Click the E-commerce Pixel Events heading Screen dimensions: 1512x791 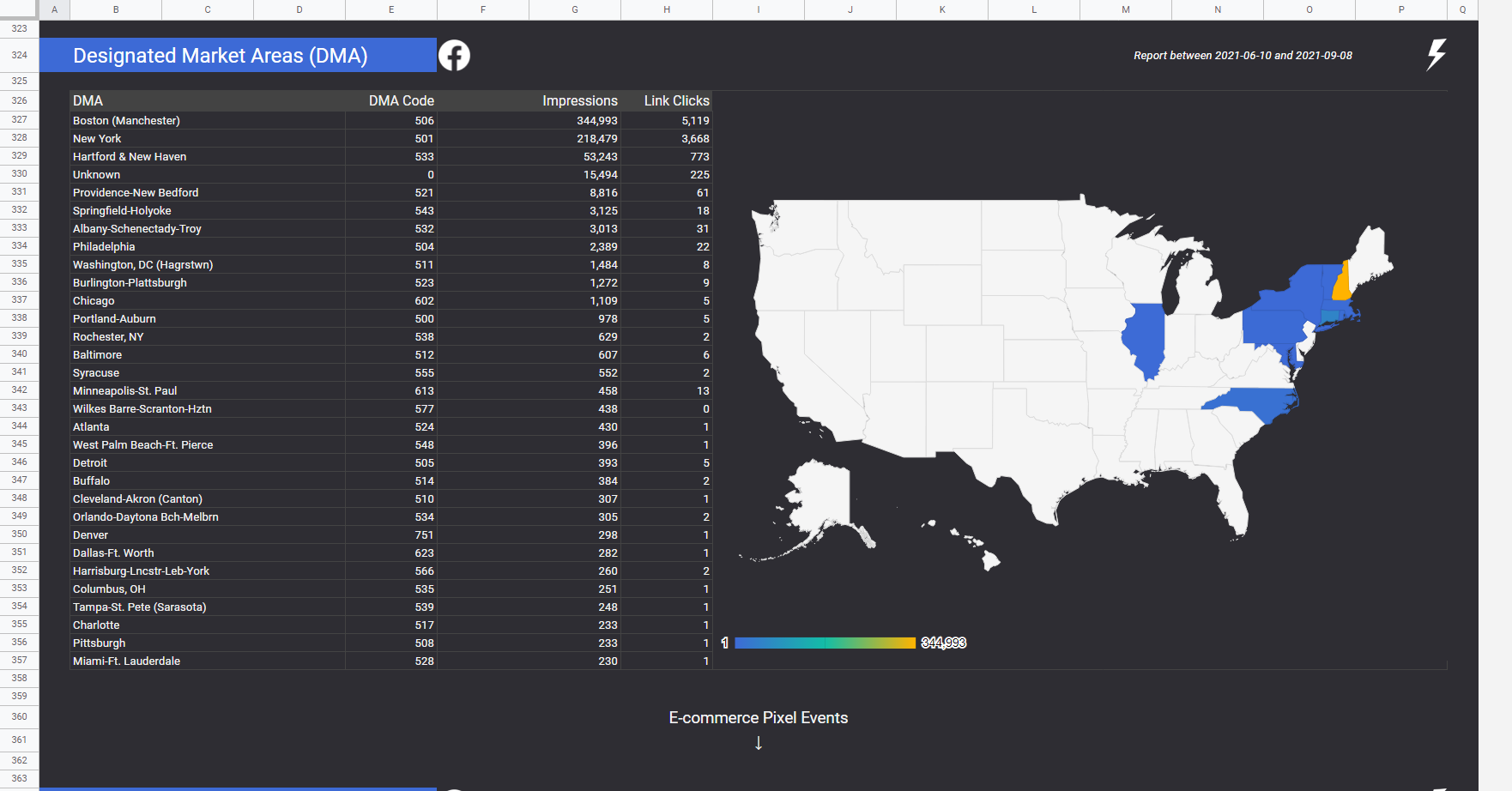758,718
